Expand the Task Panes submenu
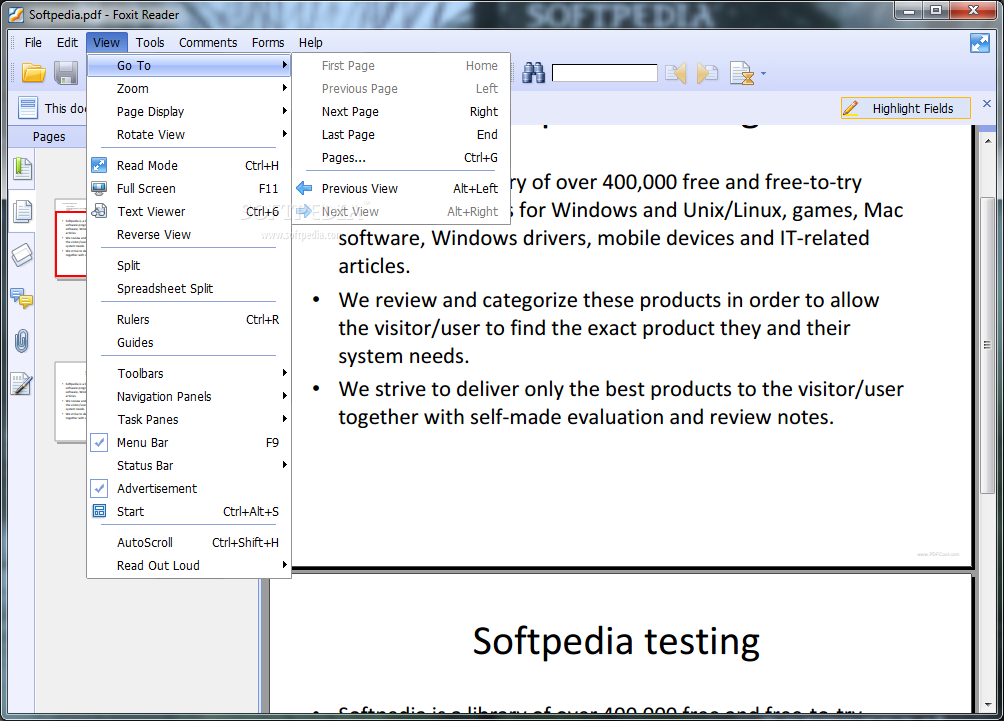 pyautogui.click(x=189, y=419)
